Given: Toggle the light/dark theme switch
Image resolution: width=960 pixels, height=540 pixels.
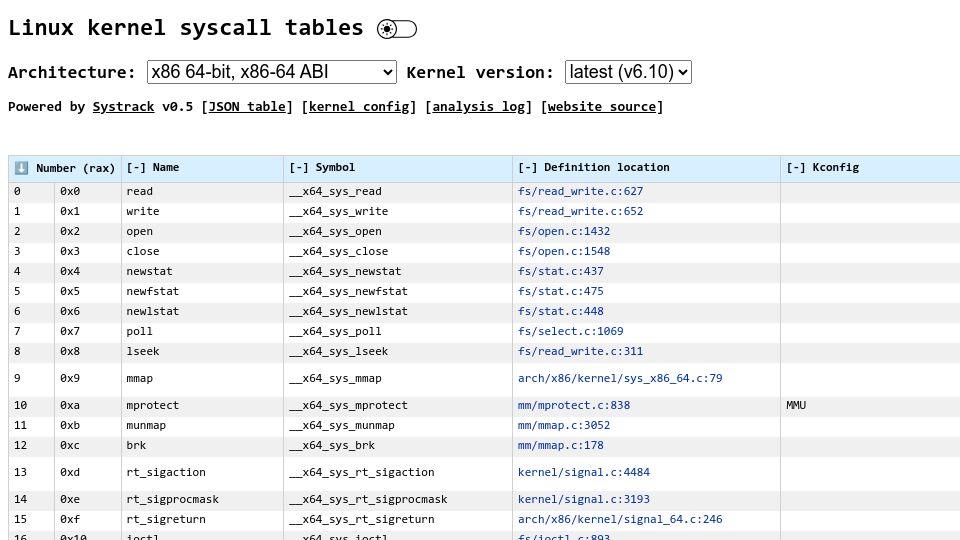Looking at the screenshot, I should tap(397, 29).
